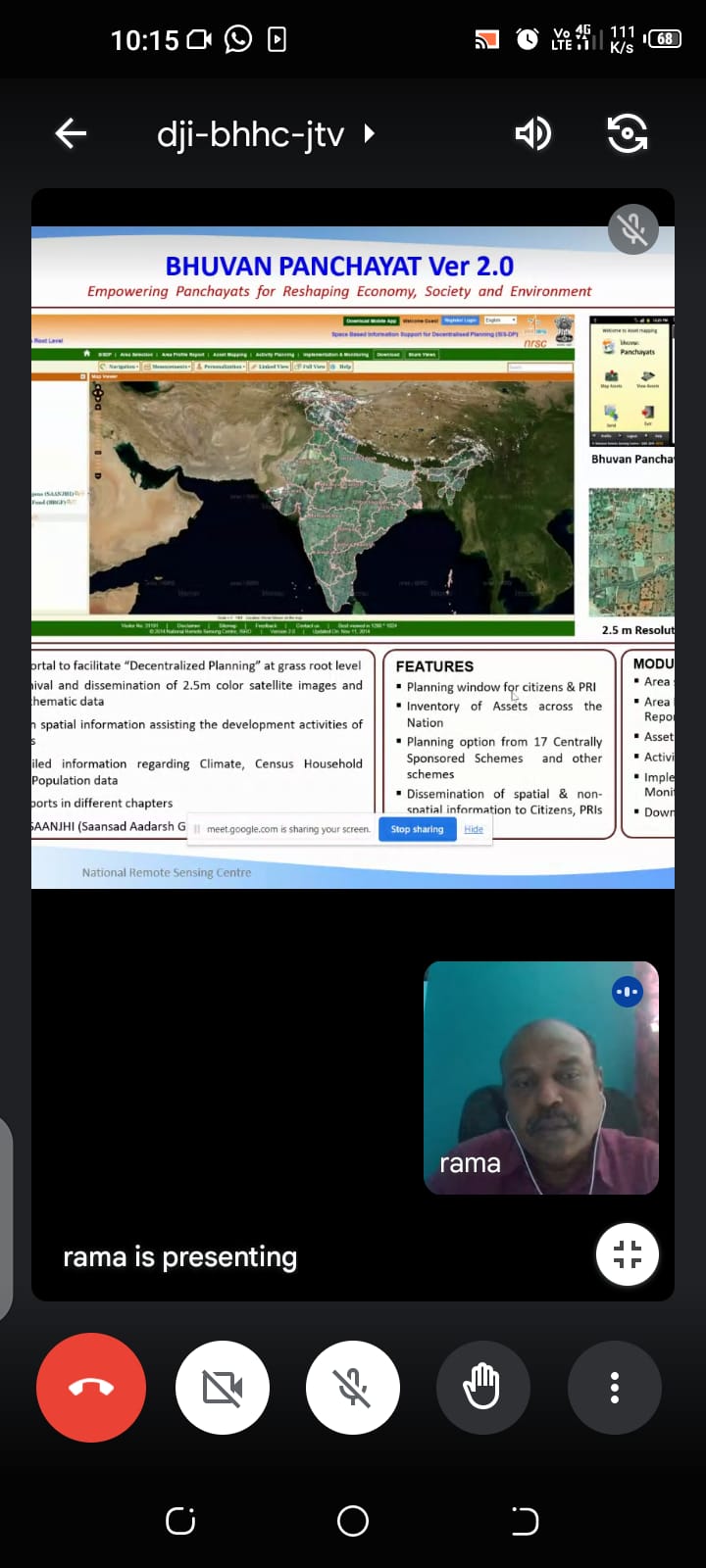
Task: Tap the India satellite map image
Action: 331,498
